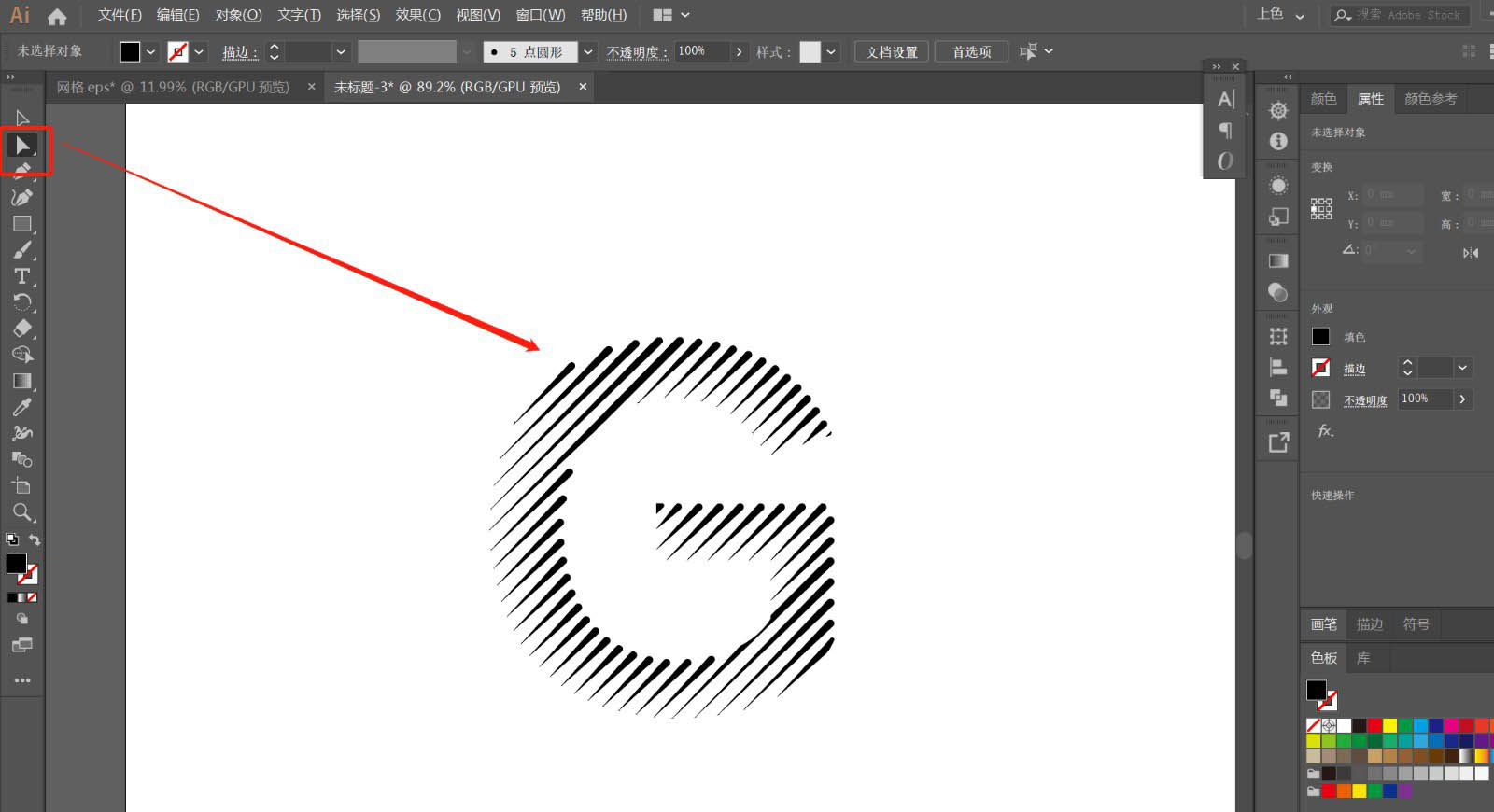
Task: Expand the opacity arrow in control bar
Action: 740,51
